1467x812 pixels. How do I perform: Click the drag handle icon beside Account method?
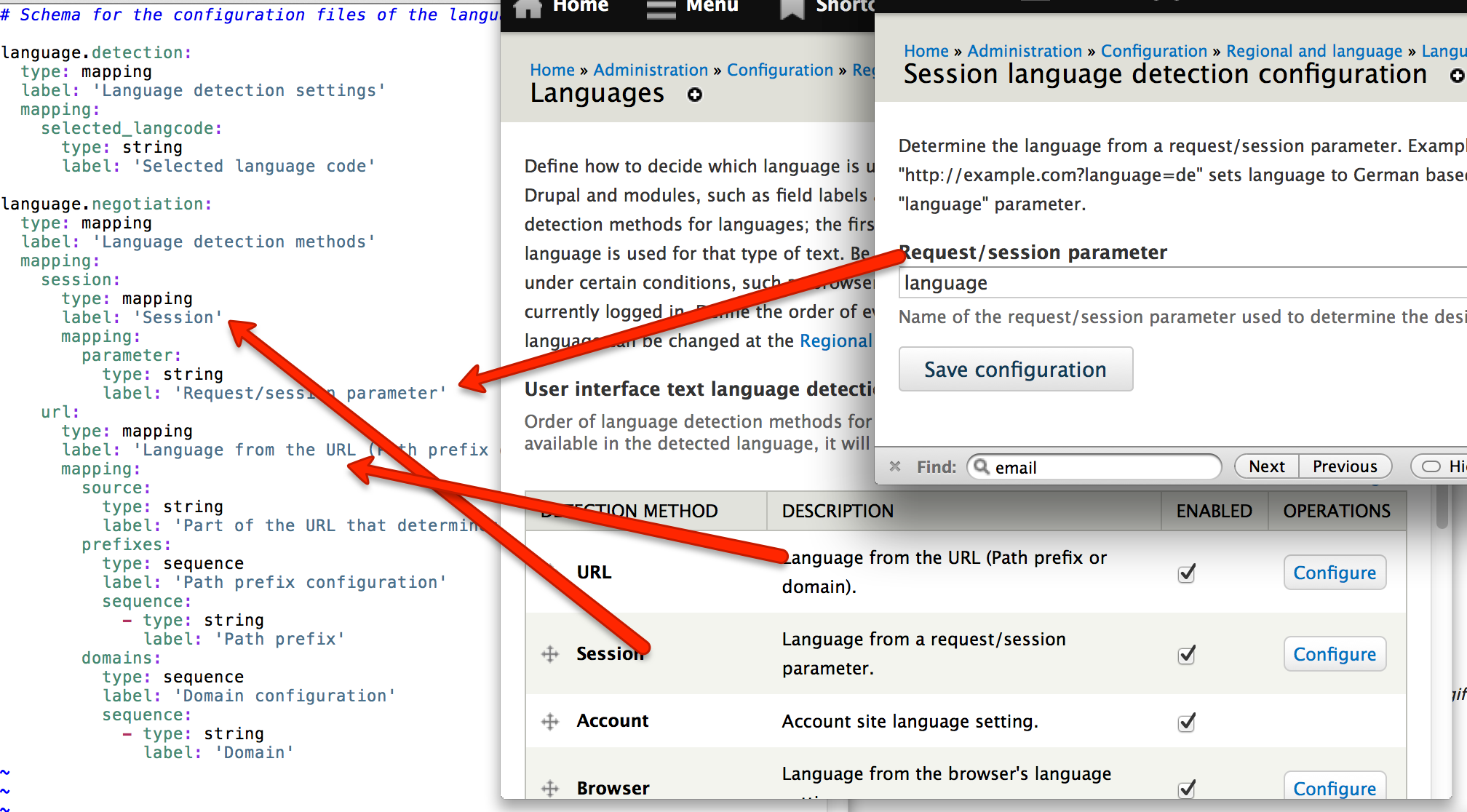pos(549,721)
